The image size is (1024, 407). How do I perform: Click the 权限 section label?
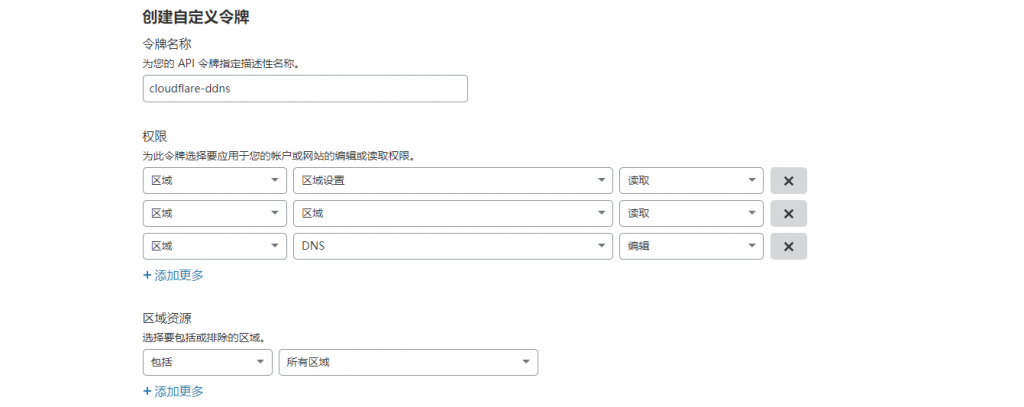click(x=154, y=136)
